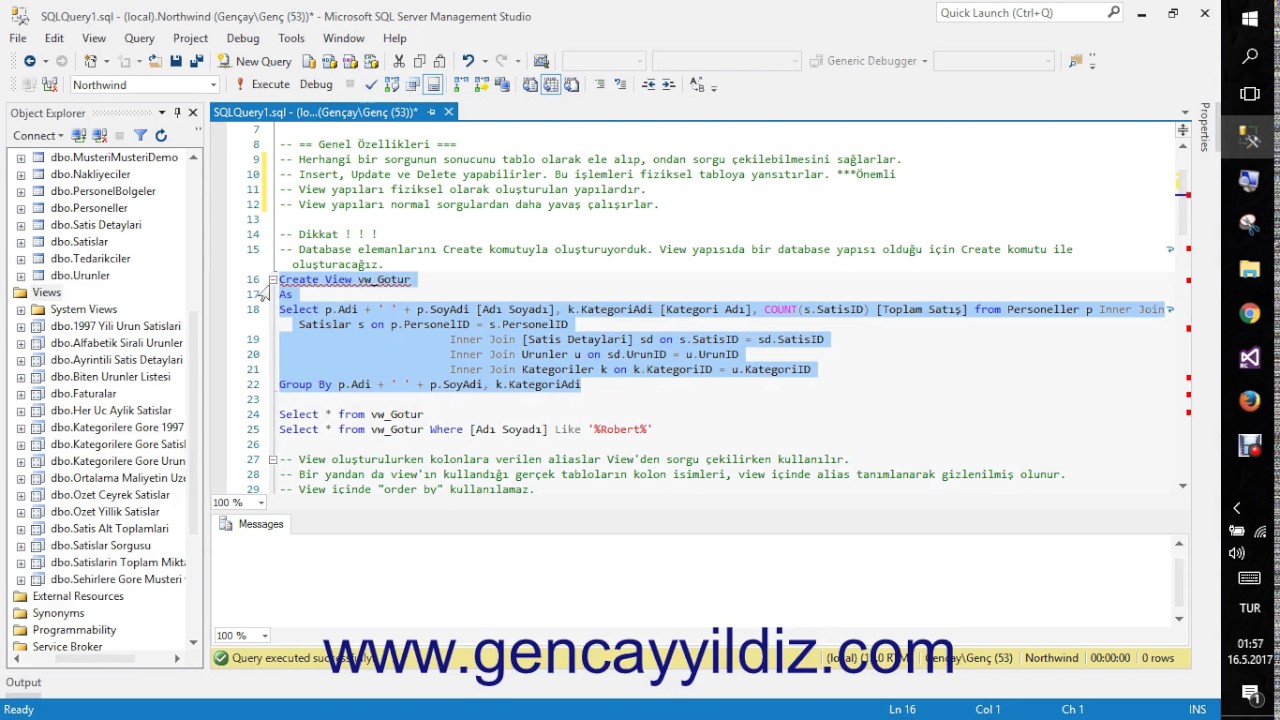Click the Save file icon
Image resolution: width=1280 pixels, height=720 pixels.
[176, 61]
